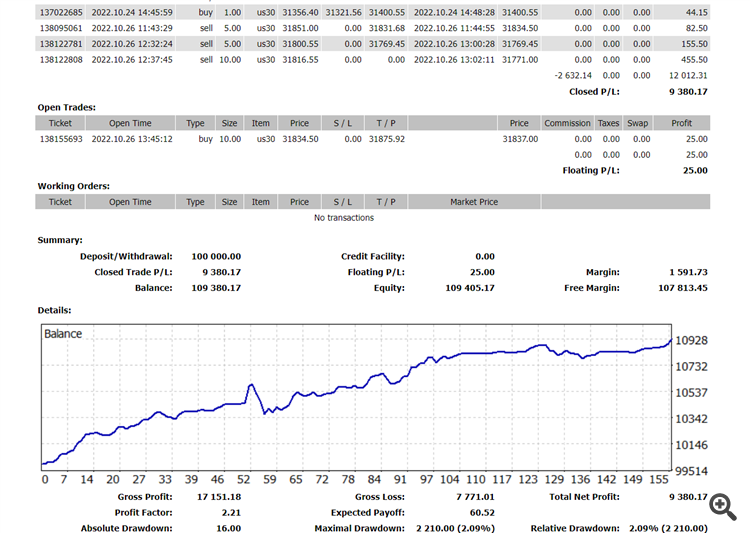Click closed trade ticket 137022685

tap(61, 12)
